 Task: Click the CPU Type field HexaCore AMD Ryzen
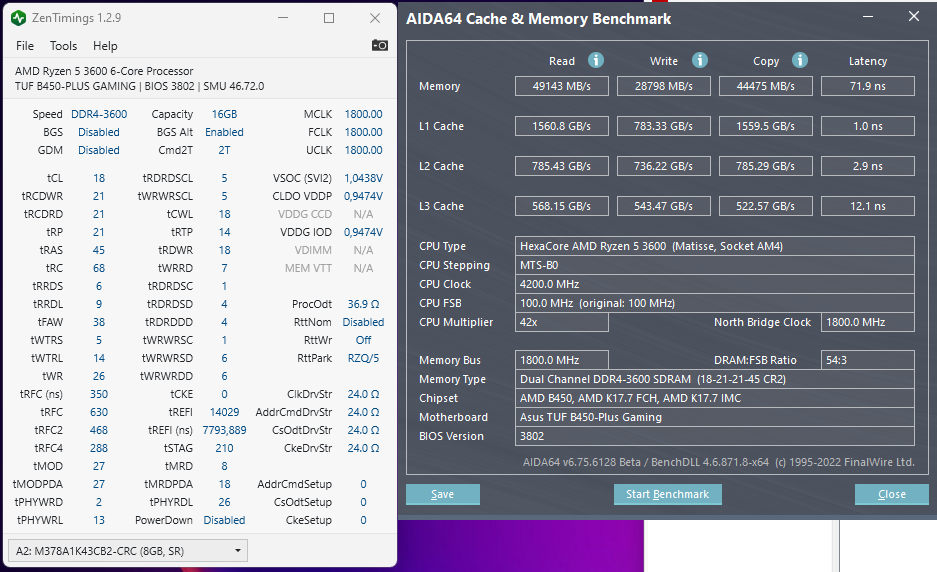coord(715,246)
